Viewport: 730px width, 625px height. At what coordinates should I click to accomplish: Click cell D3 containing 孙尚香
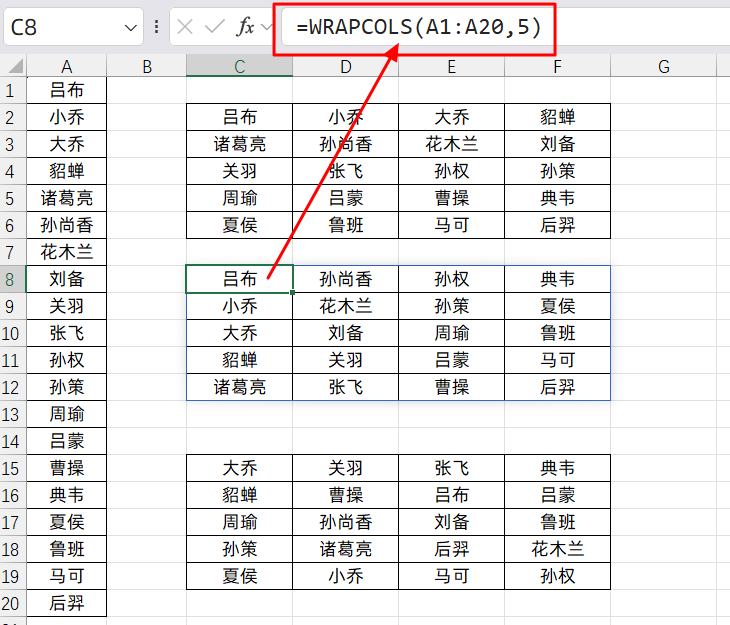pos(345,144)
